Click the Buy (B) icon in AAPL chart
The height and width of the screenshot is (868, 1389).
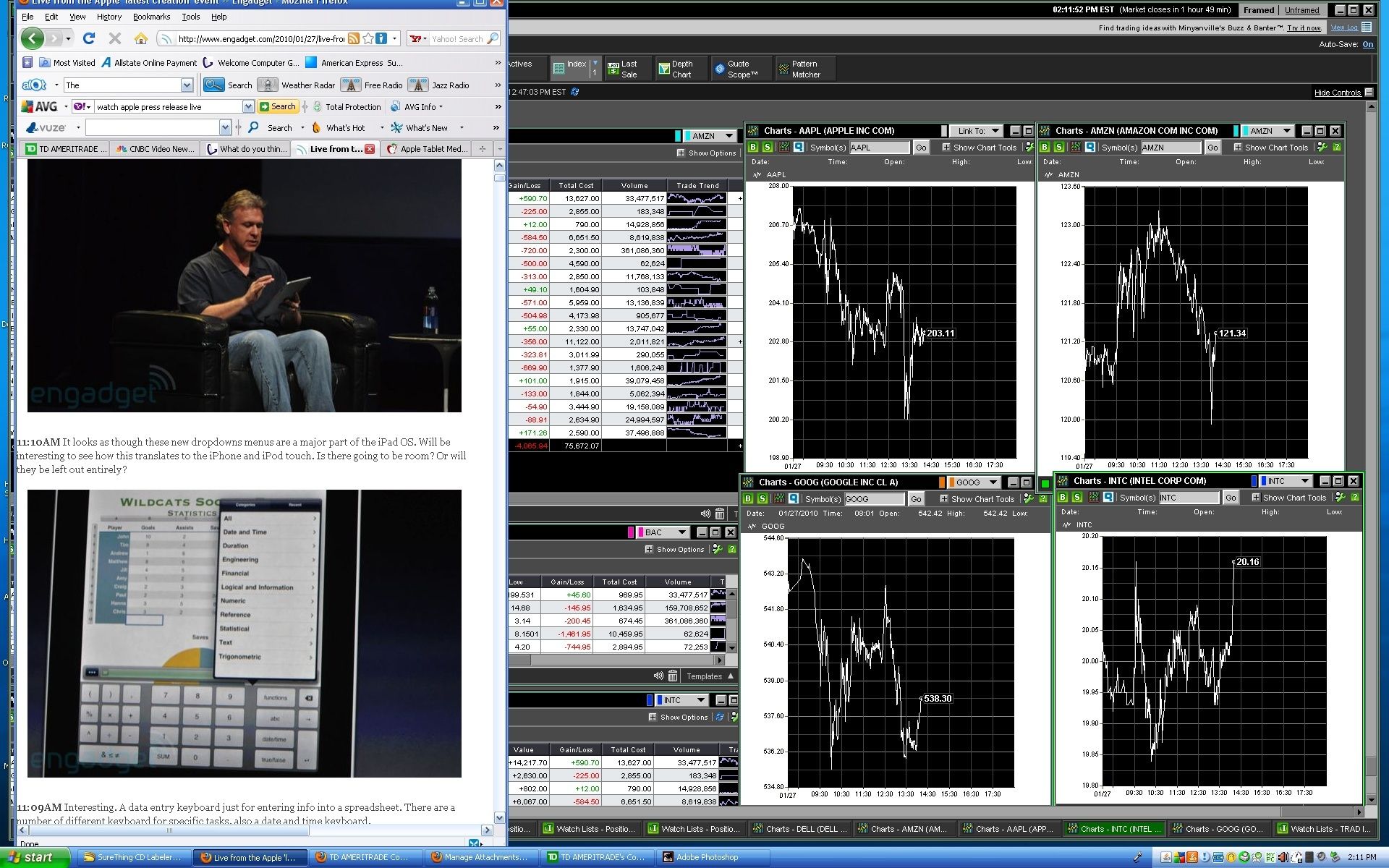(753, 147)
